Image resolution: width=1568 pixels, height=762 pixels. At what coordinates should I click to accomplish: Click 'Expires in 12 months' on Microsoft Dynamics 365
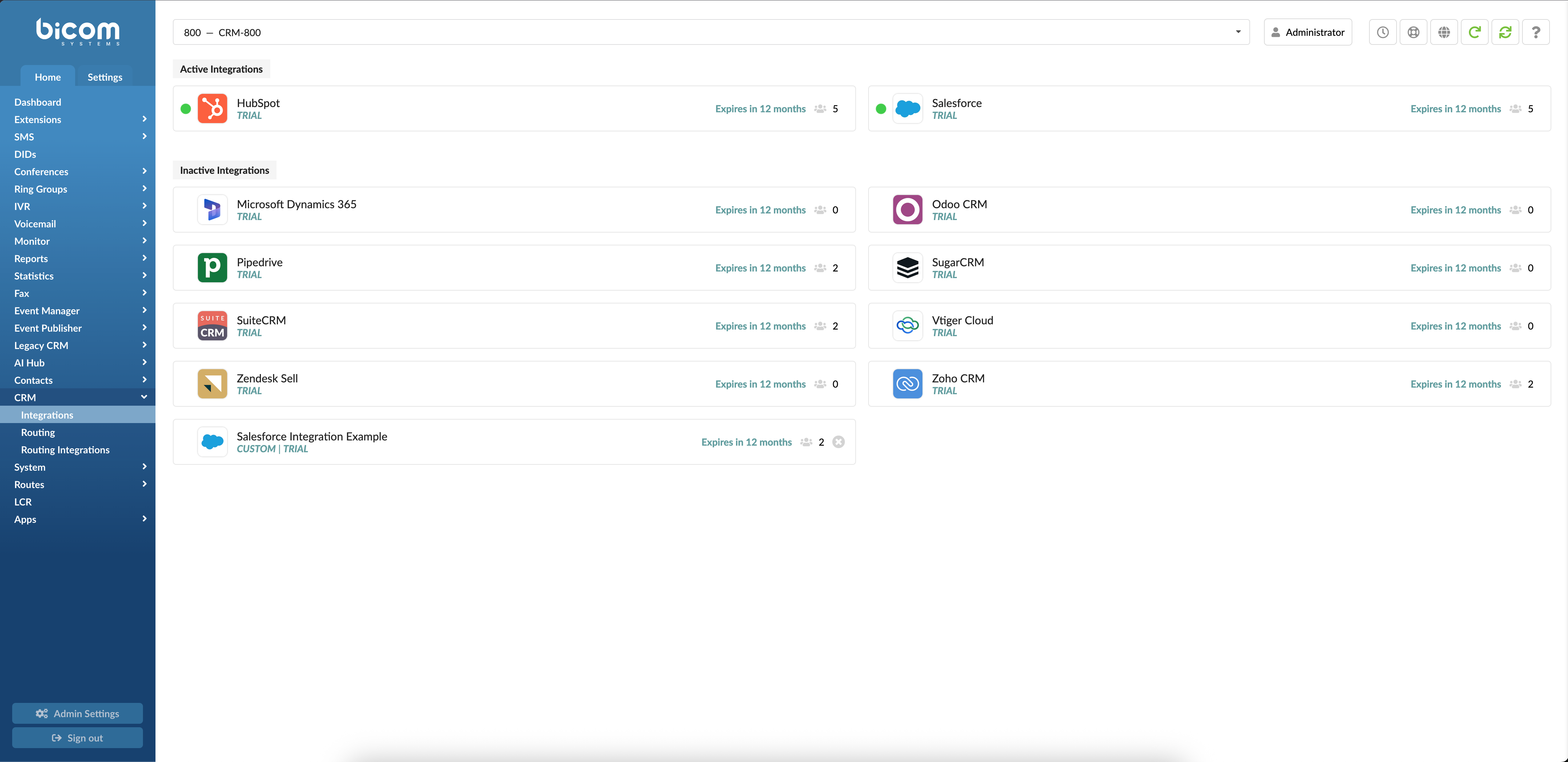point(760,210)
